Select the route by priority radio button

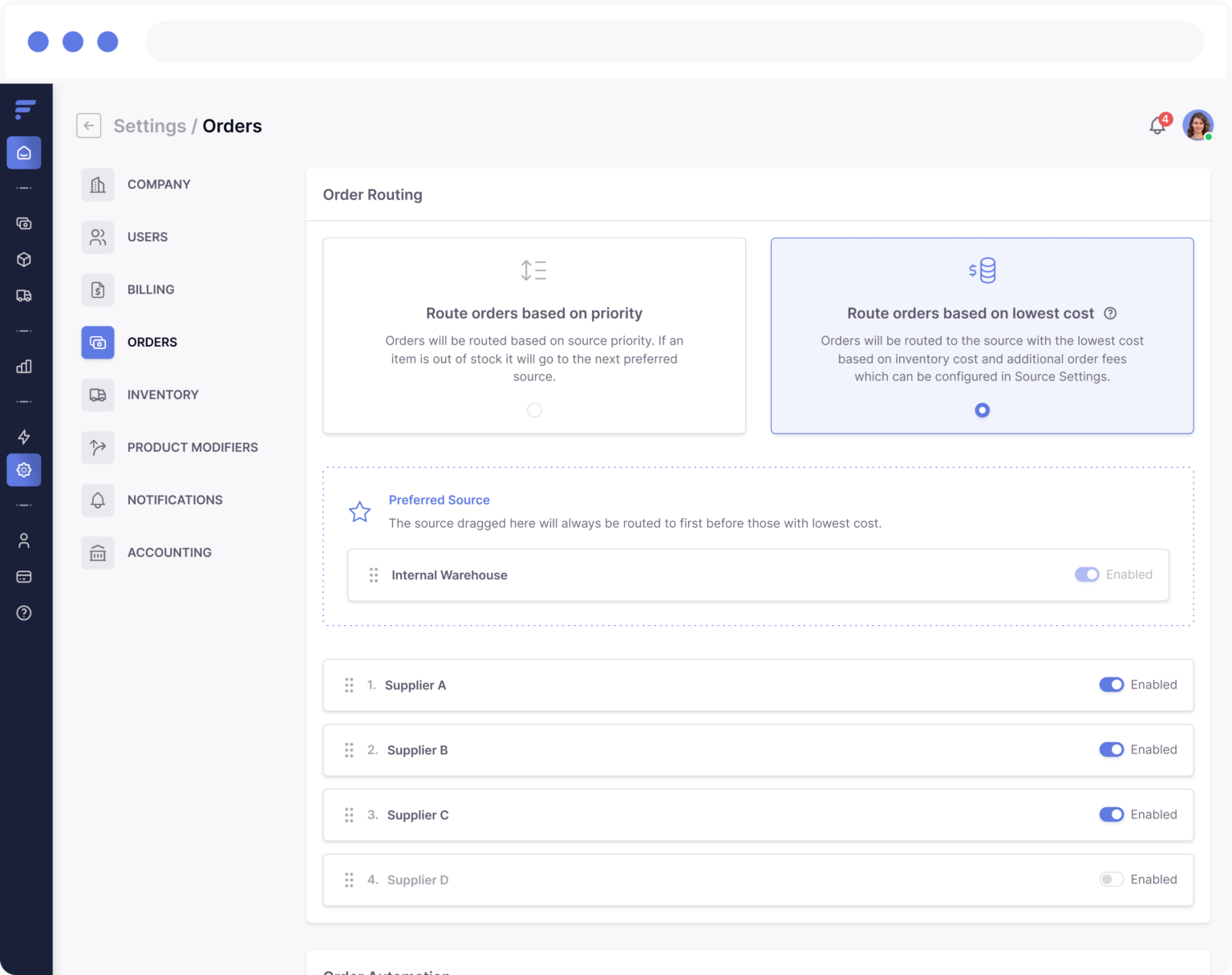pos(534,410)
